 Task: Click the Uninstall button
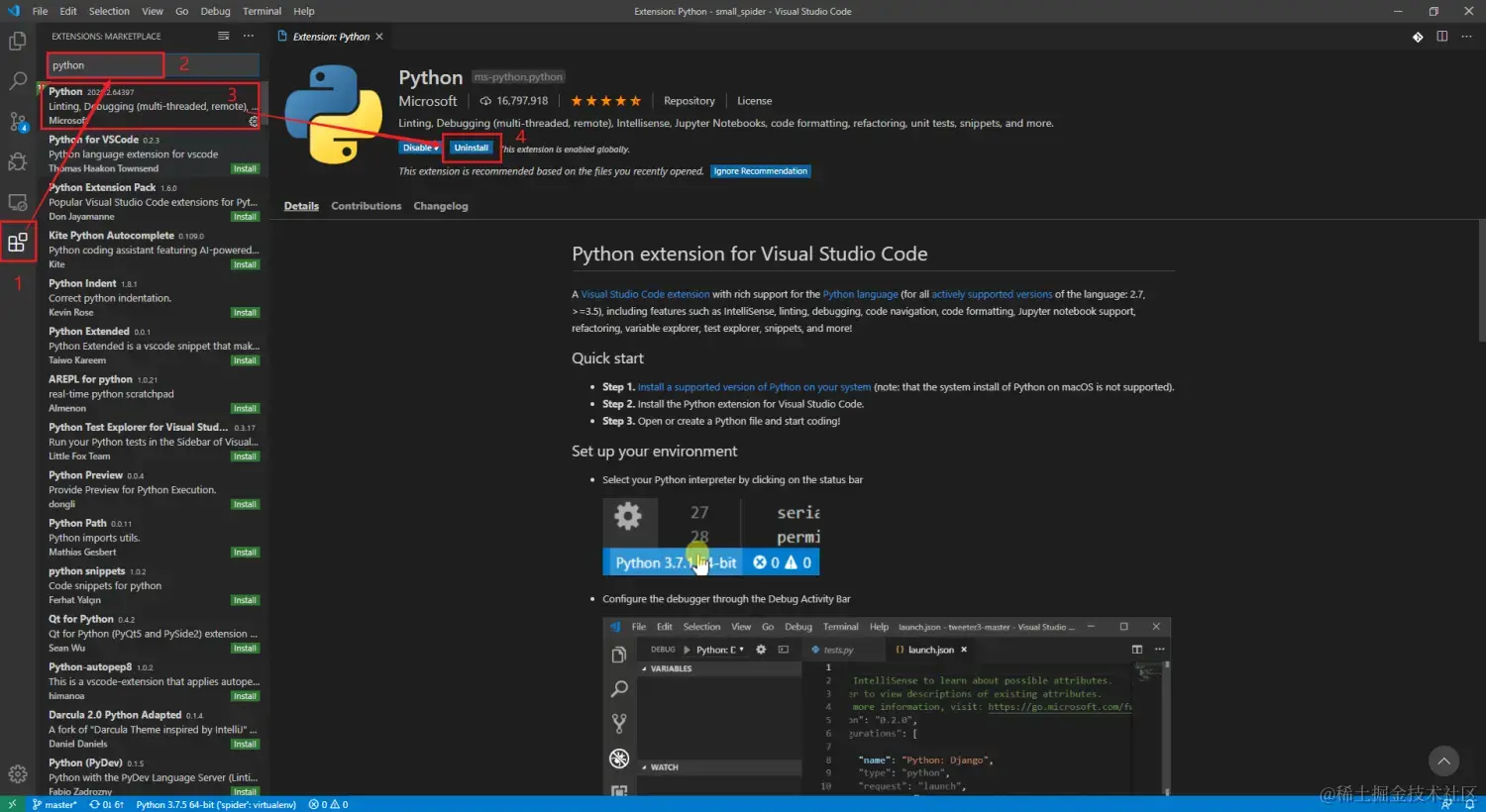point(472,148)
